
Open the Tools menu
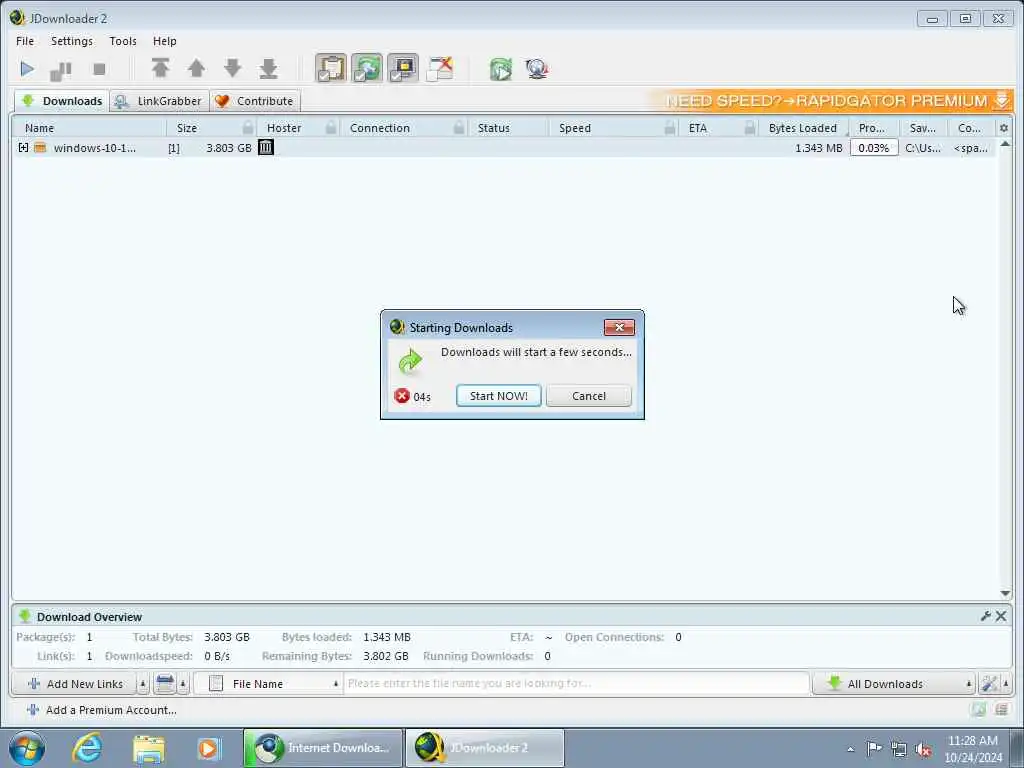pos(123,40)
